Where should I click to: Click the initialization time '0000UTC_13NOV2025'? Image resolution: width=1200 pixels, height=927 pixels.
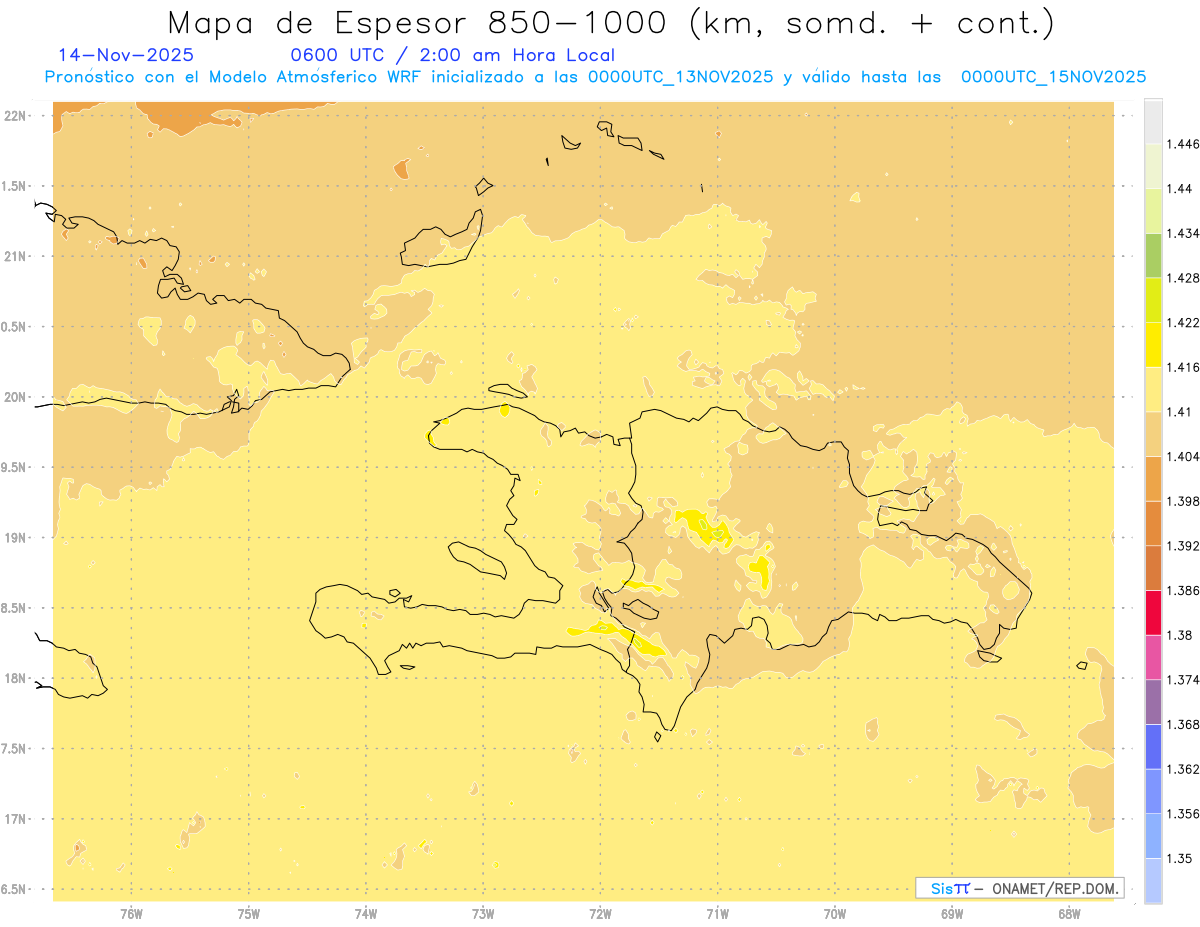click(x=681, y=77)
